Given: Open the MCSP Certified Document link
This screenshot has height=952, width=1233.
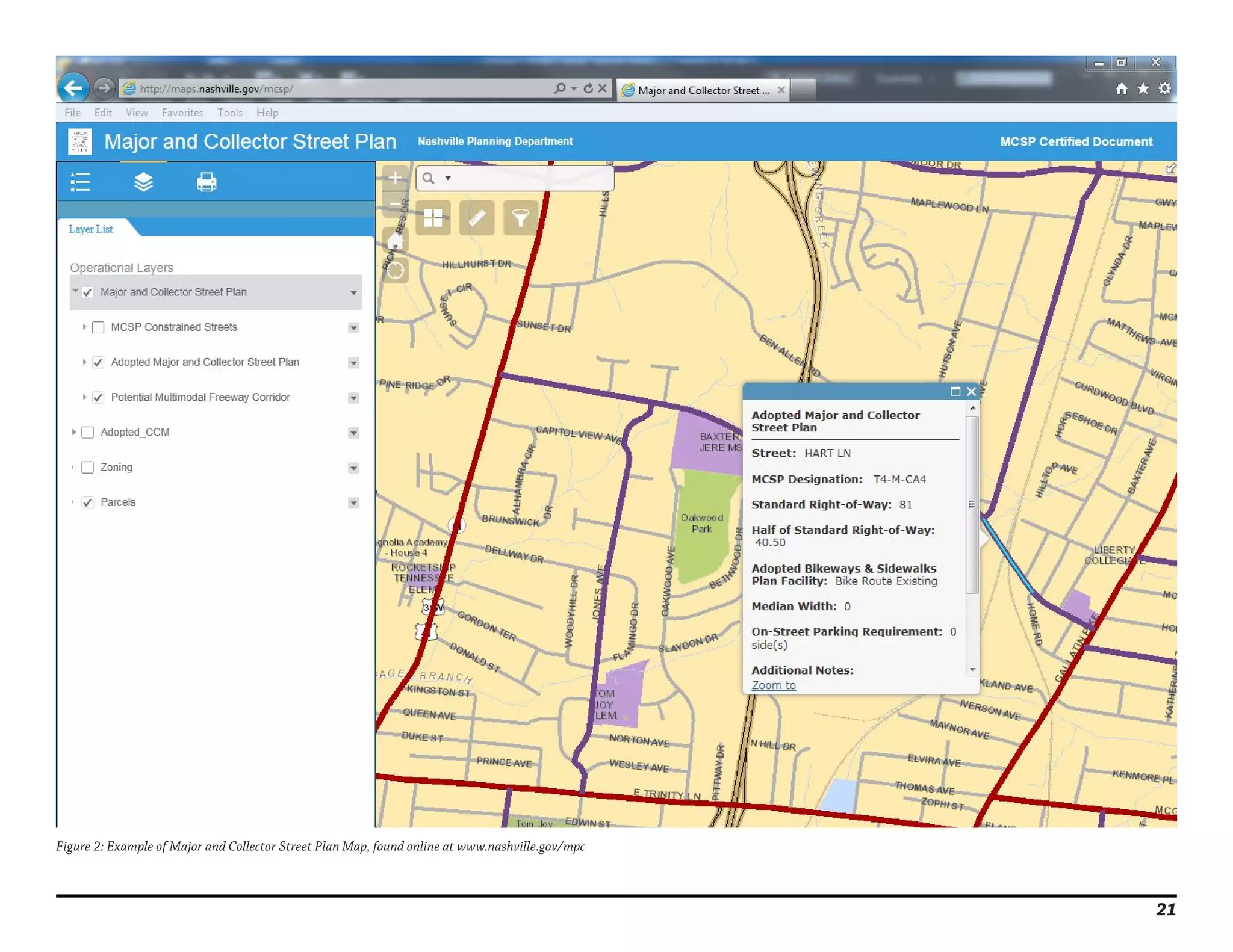Looking at the screenshot, I should click(1076, 142).
